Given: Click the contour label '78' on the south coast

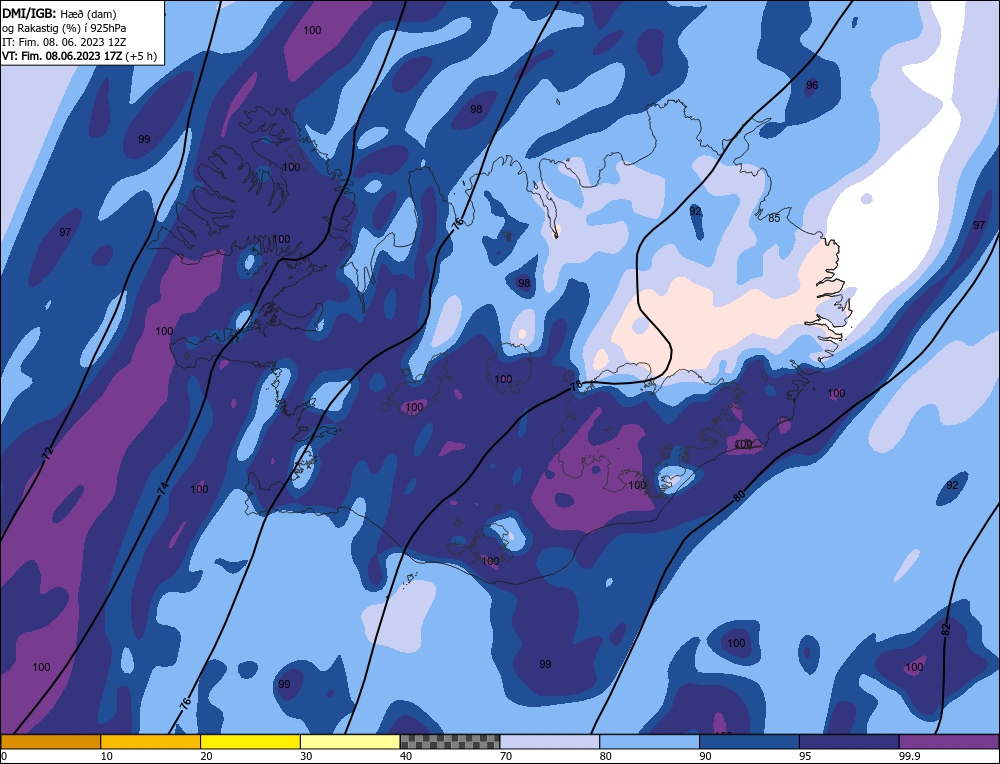Looking at the screenshot, I should pyautogui.click(x=575, y=385).
